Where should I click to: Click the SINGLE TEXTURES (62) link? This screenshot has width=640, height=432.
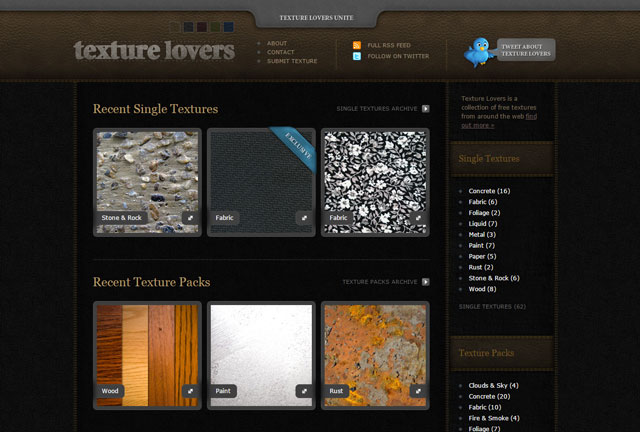pos(492,307)
